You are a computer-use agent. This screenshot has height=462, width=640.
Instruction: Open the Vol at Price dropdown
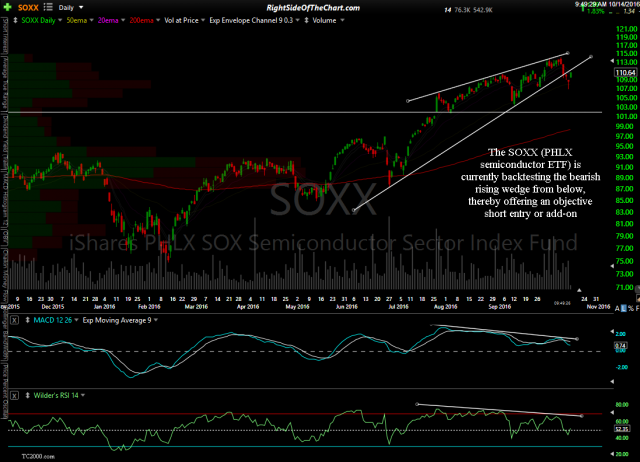click(x=203, y=20)
